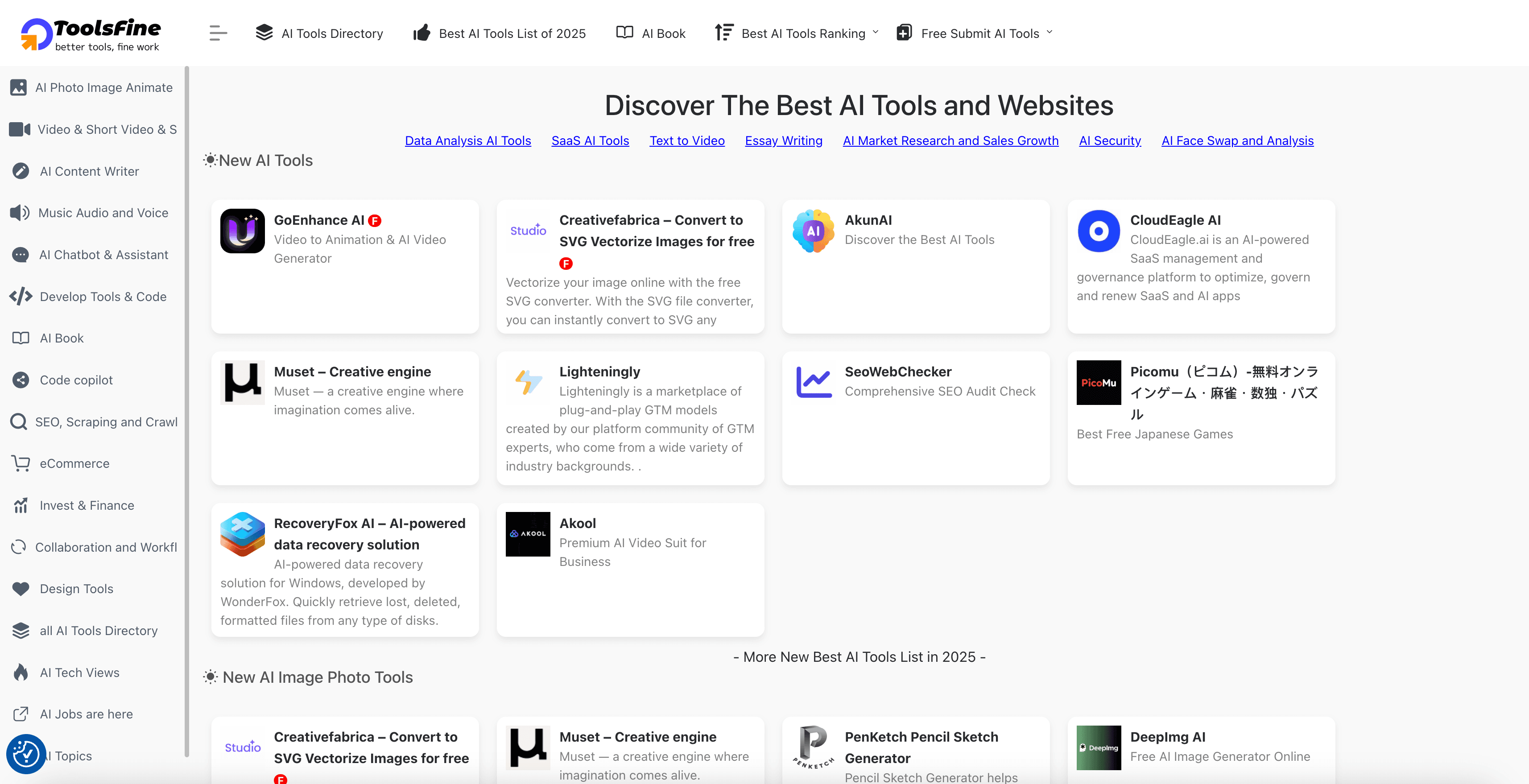Click the AI Chatbot bubble icon
The height and width of the screenshot is (784, 1529).
click(x=20, y=255)
